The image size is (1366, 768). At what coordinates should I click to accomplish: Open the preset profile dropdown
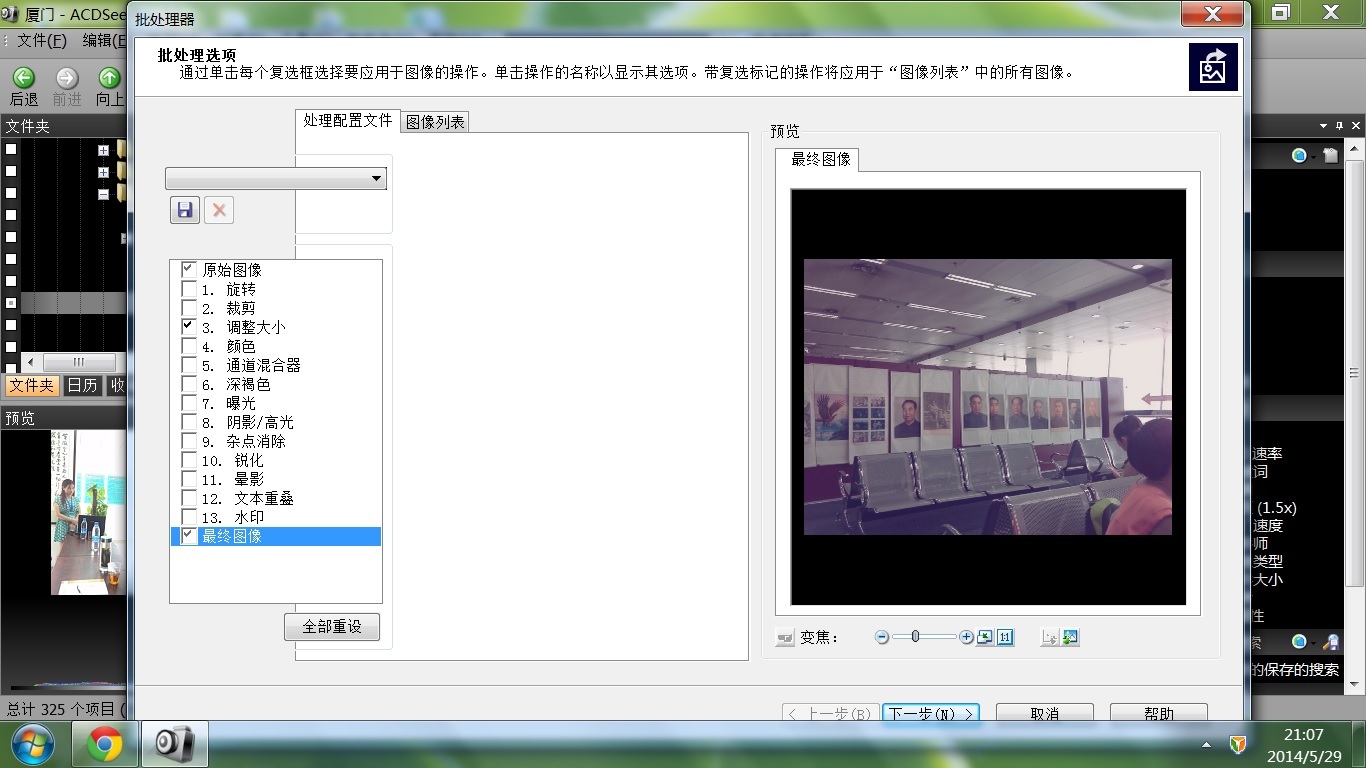(276, 178)
